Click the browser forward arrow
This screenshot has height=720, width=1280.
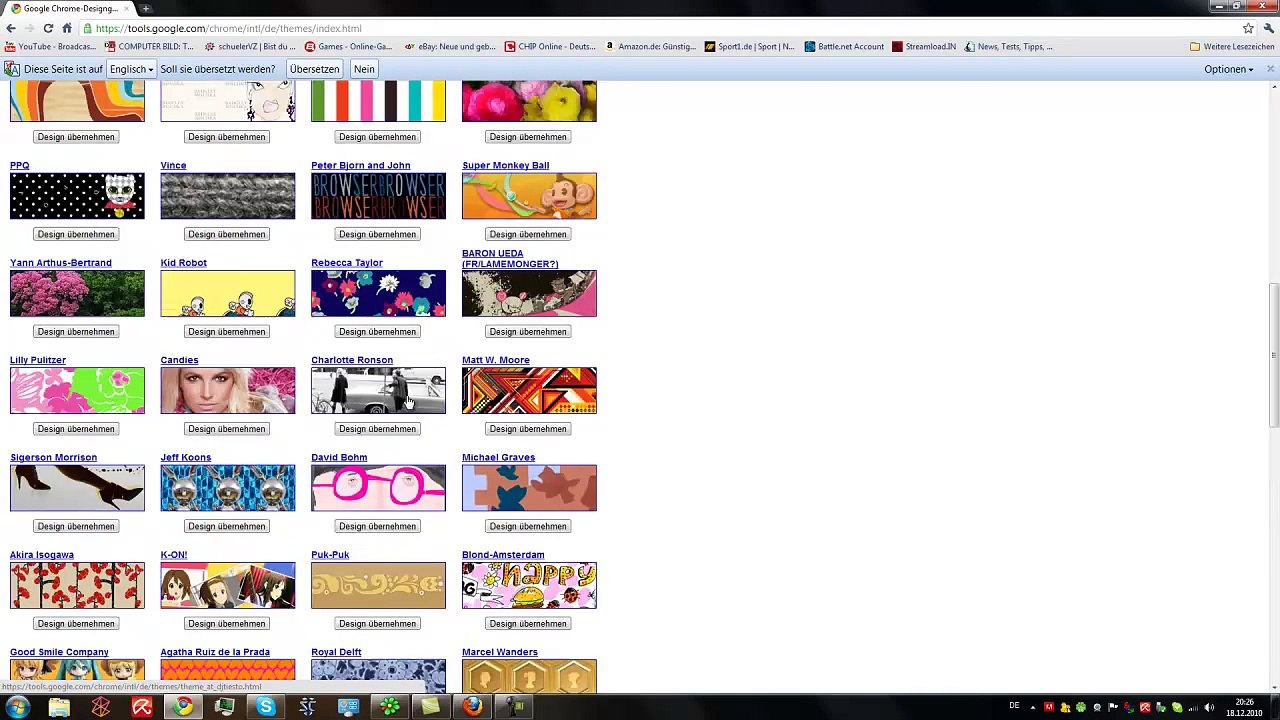coord(29,28)
